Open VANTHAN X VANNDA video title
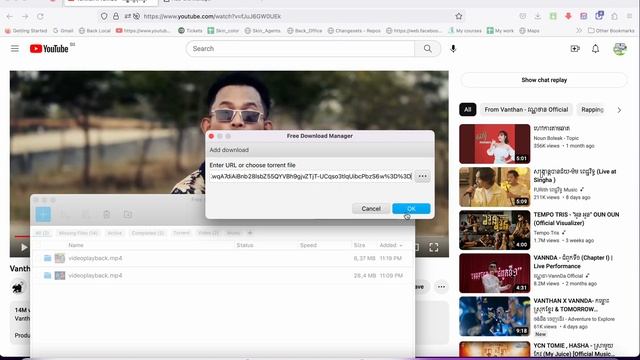Screen dimensions: 640x360 (x=571, y=305)
